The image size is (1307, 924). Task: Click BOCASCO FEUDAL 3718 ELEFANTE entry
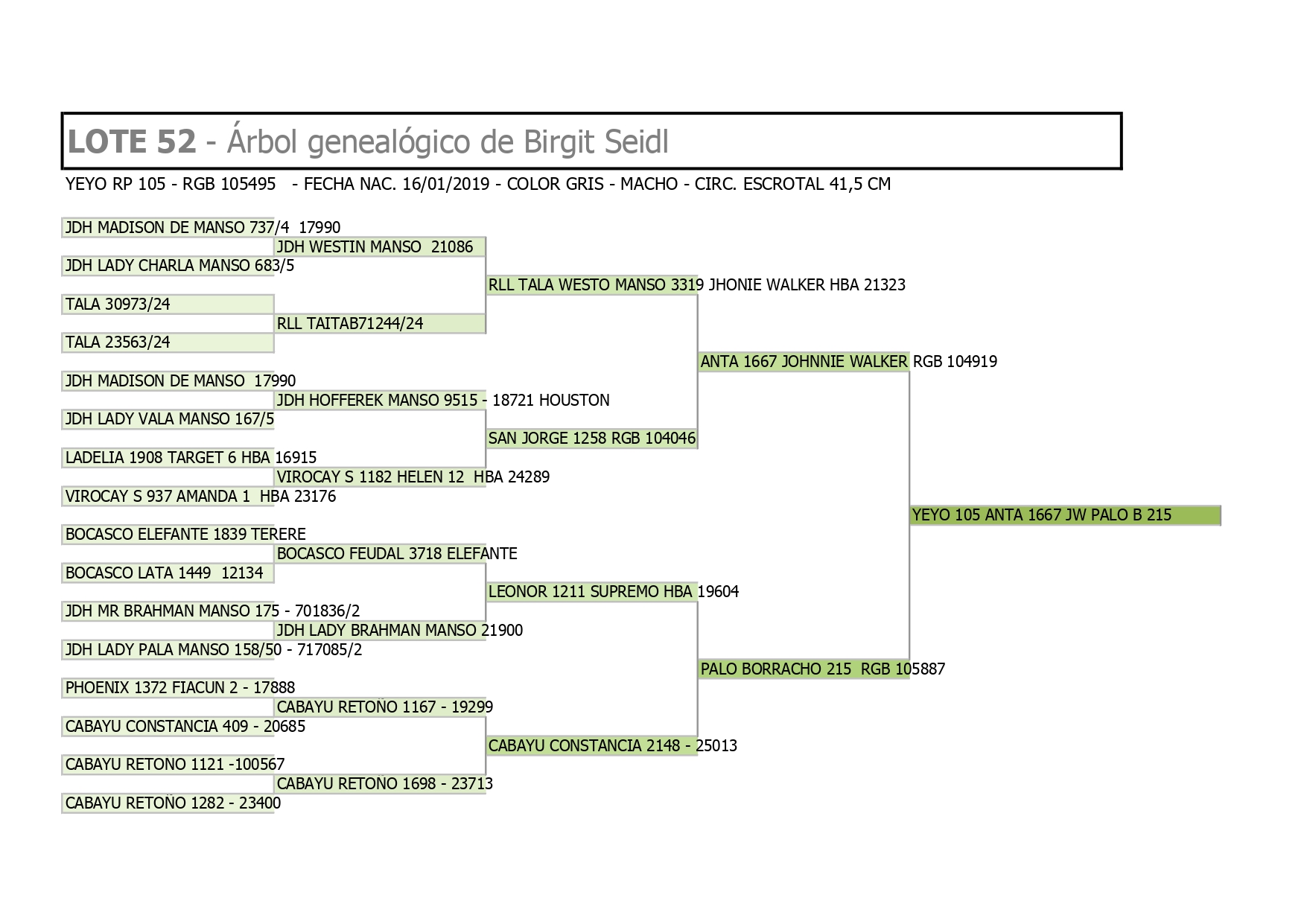(x=381, y=554)
